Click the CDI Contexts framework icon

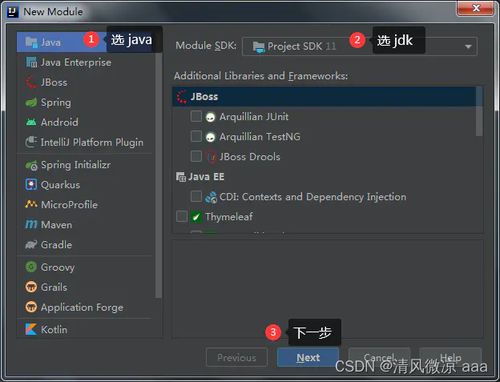[211, 197]
